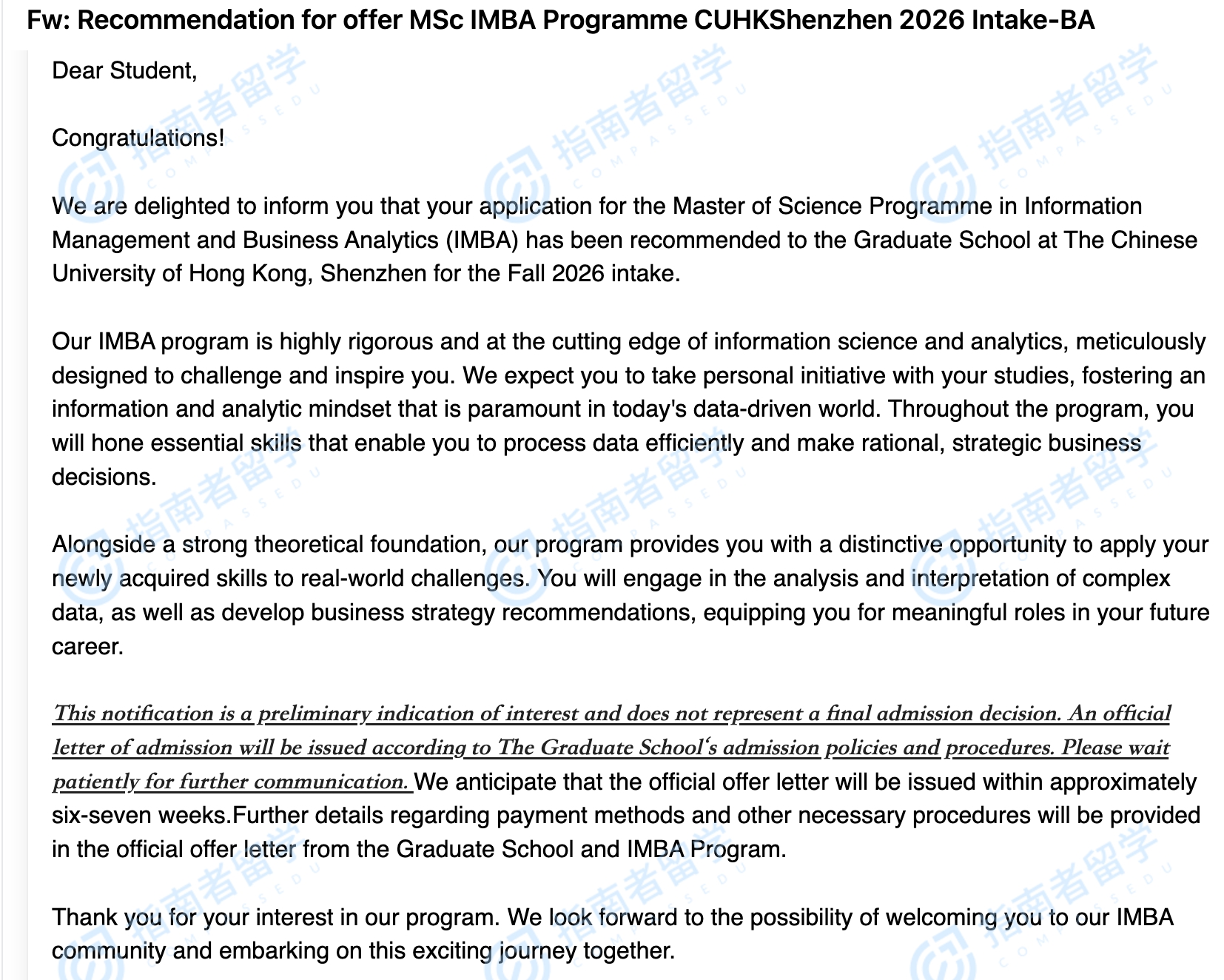
Task: Click the "six-seven weeks" text
Action: click(141, 816)
